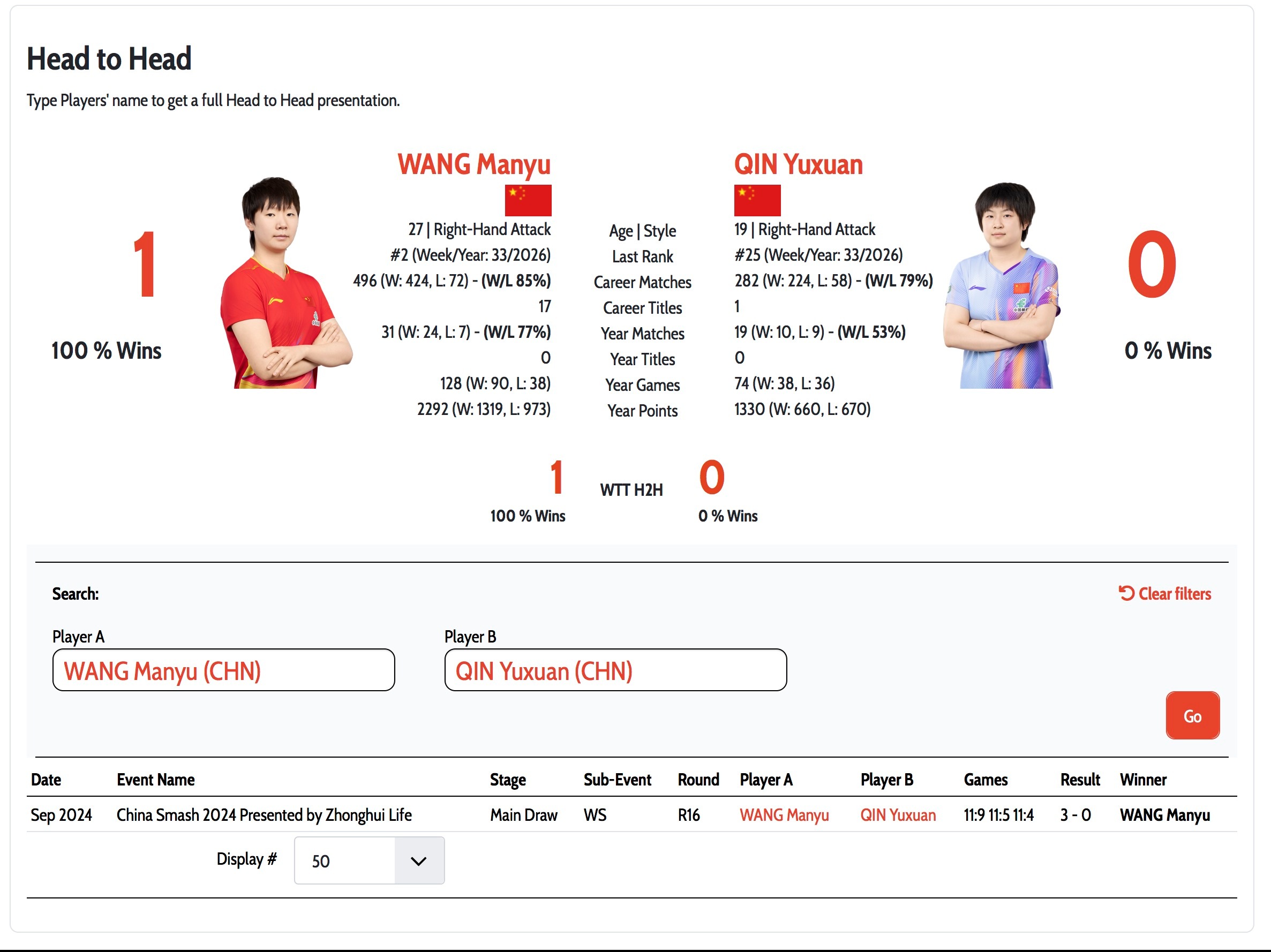Image resolution: width=1271 pixels, height=952 pixels.
Task: Click WANG Manyu's year points 2292 stat
Action: tap(484, 409)
